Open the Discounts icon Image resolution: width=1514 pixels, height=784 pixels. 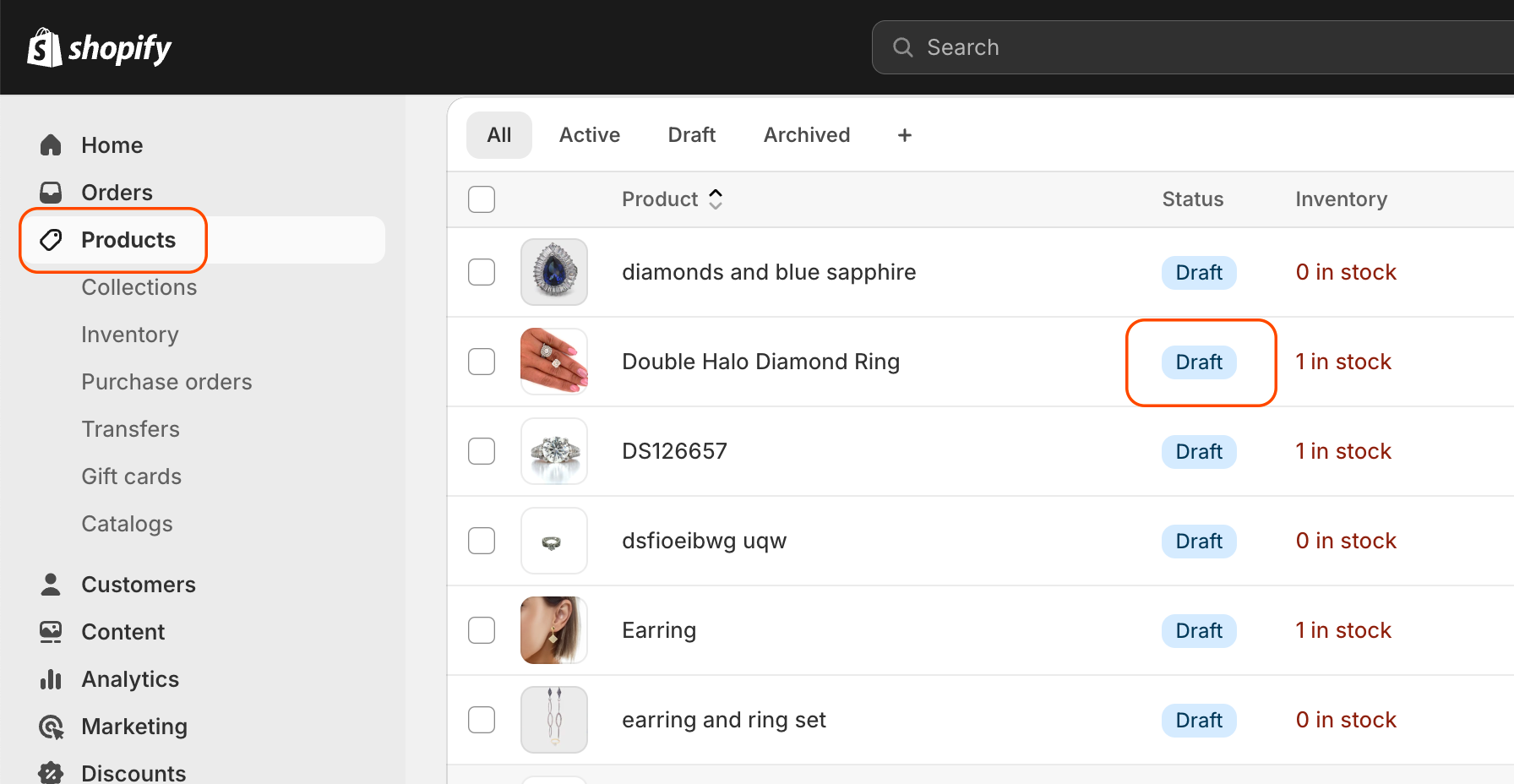[51, 771]
